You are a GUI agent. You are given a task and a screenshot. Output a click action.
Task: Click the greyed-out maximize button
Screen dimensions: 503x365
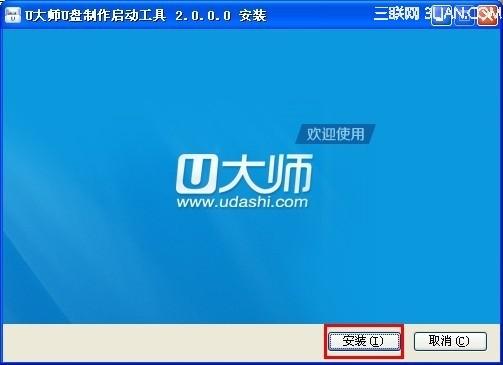pyautogui.click(x=464, y=15)
